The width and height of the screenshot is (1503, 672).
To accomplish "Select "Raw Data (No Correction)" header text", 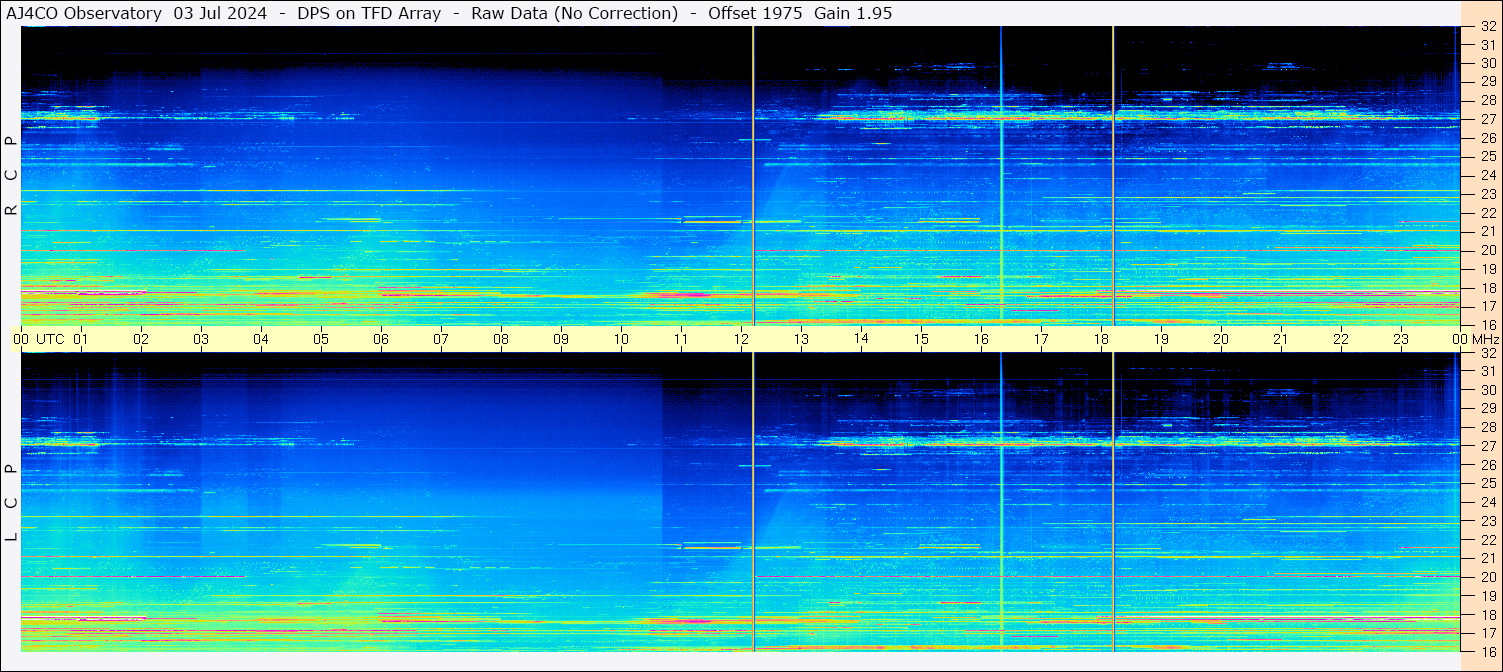I will coord(575,13).
